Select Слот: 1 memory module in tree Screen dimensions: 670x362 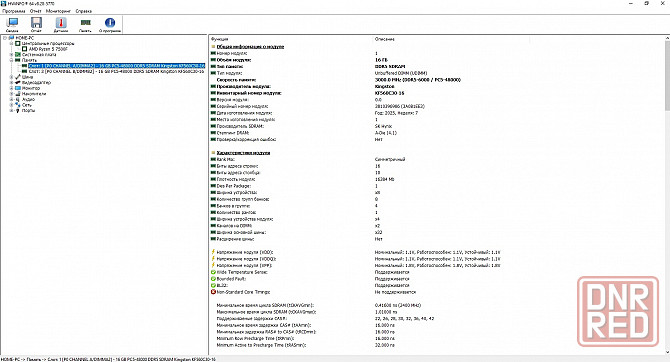pyautogui.click(x=117, y=66)
